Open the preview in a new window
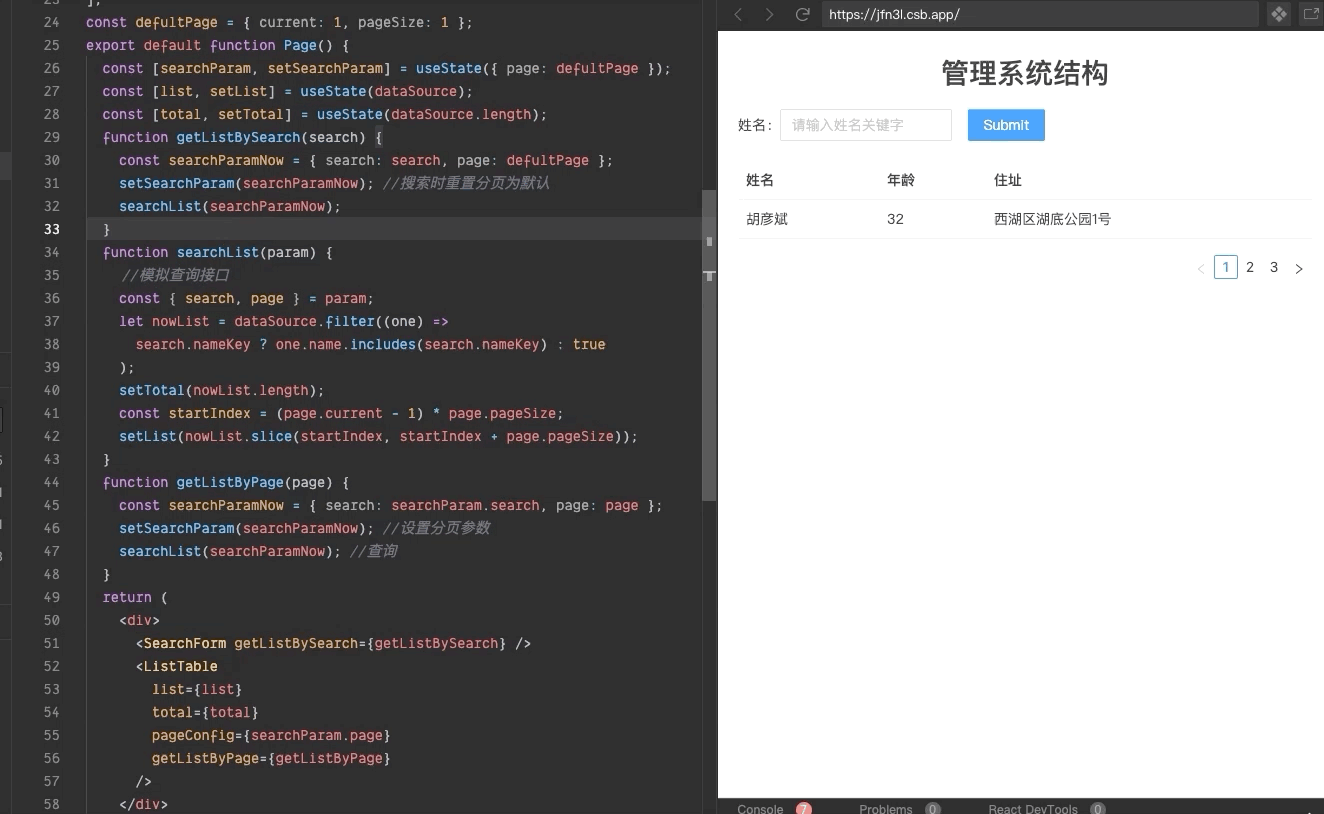Viewport: 1324px width, 814px height. click(1311, 14)
